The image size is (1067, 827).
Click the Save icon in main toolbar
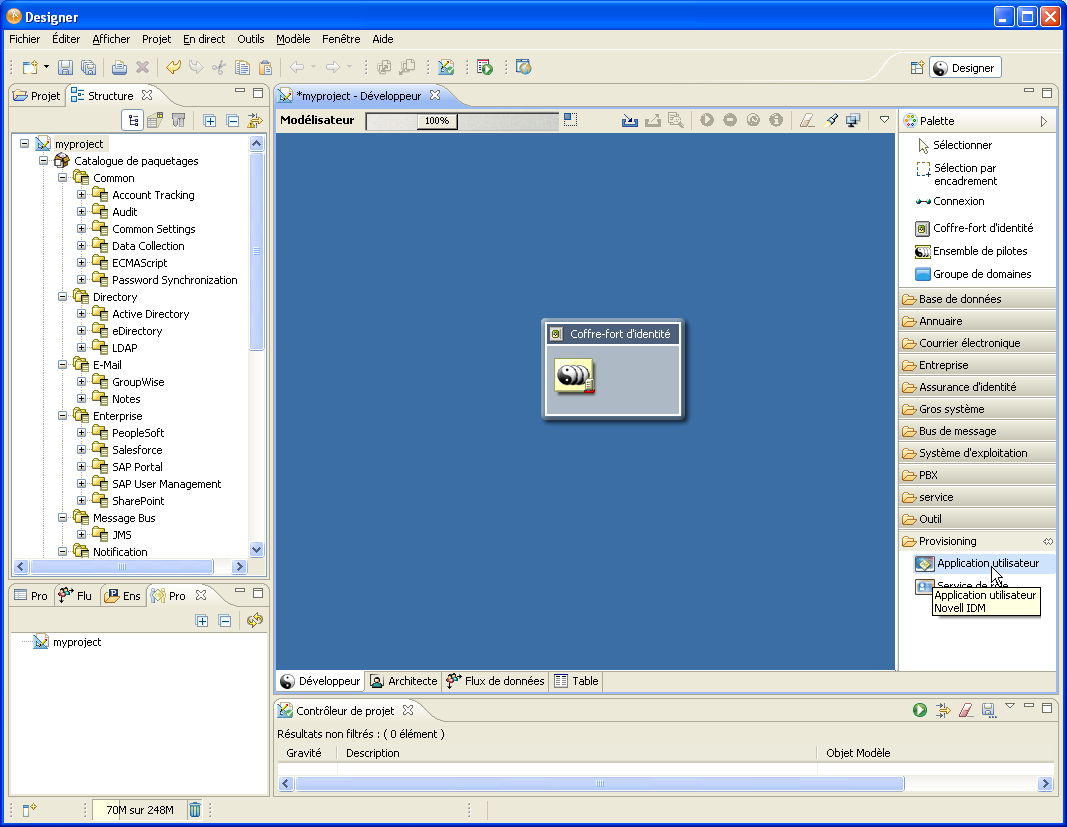coord(65,68)
